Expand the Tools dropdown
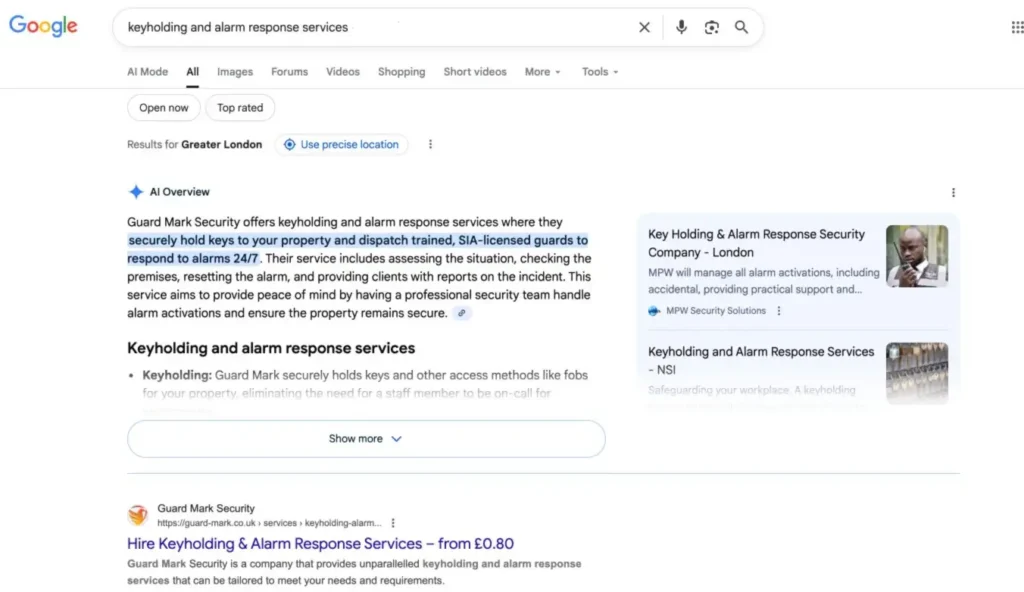1024x592 pixels. 600,72
